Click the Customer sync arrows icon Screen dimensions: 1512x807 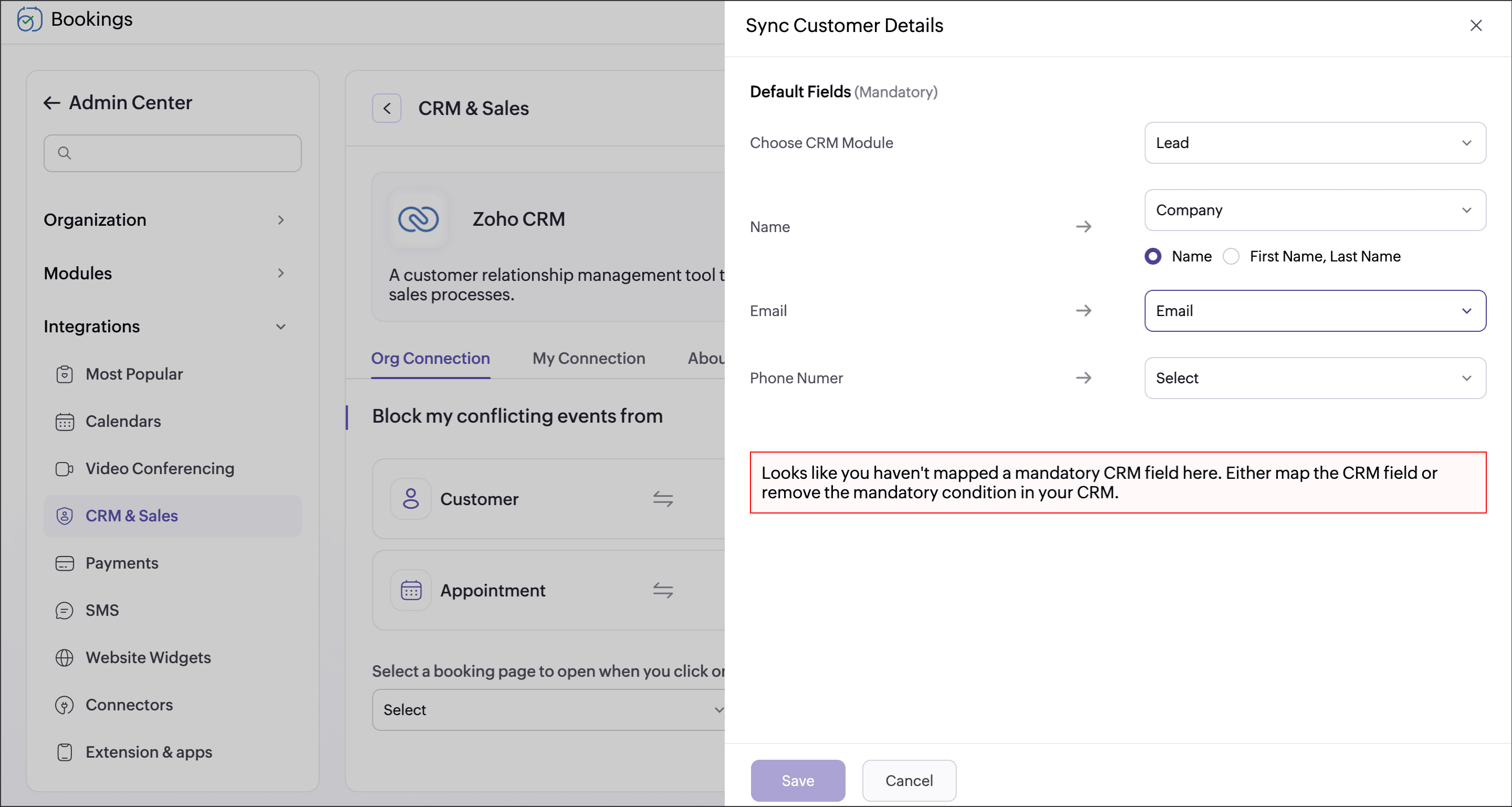click(x=663, y=499)
